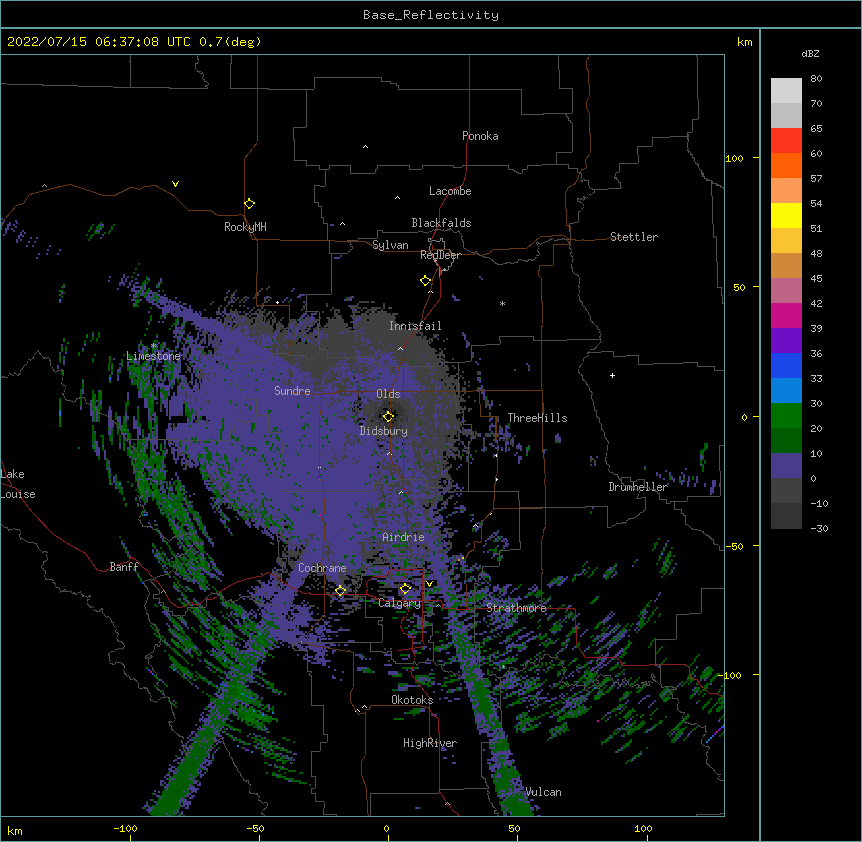Click the -100 label on the bottom axis
862x842 pixels.
tap(125, 828)
